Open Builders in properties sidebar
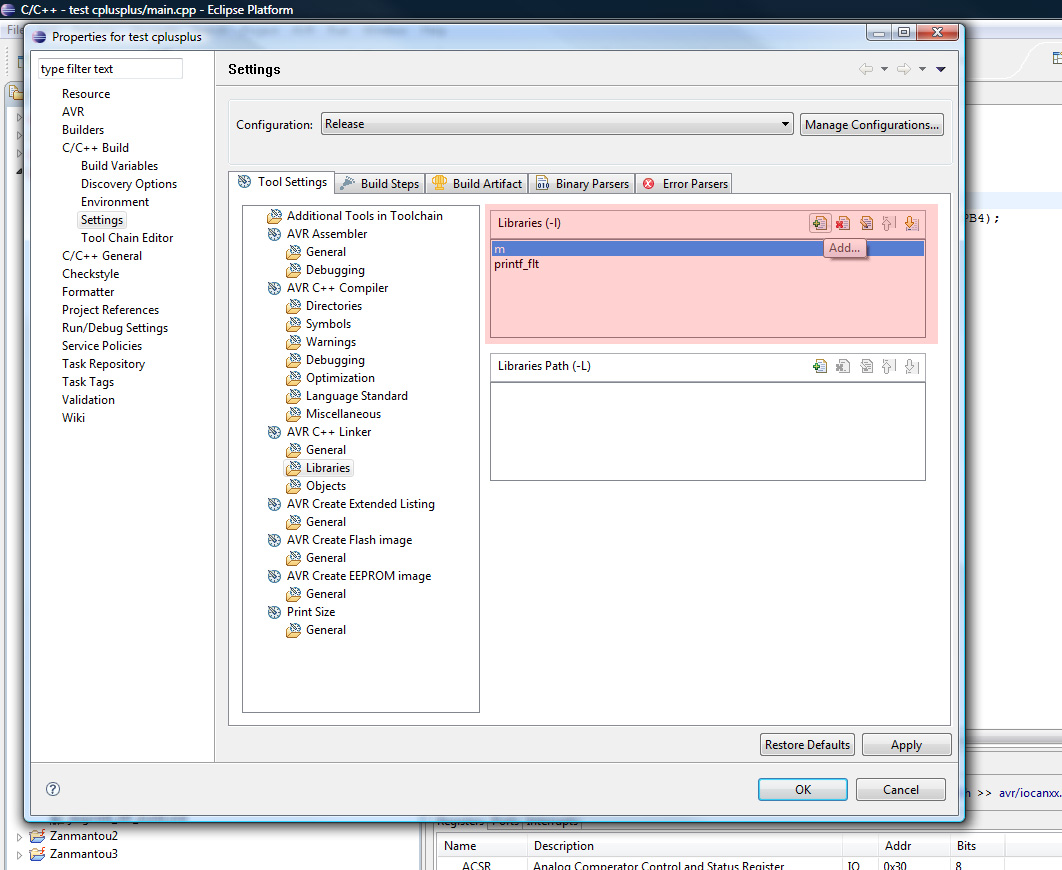Image resolution: width=1062 pixels, height=870 pixels. pos(83,129)
